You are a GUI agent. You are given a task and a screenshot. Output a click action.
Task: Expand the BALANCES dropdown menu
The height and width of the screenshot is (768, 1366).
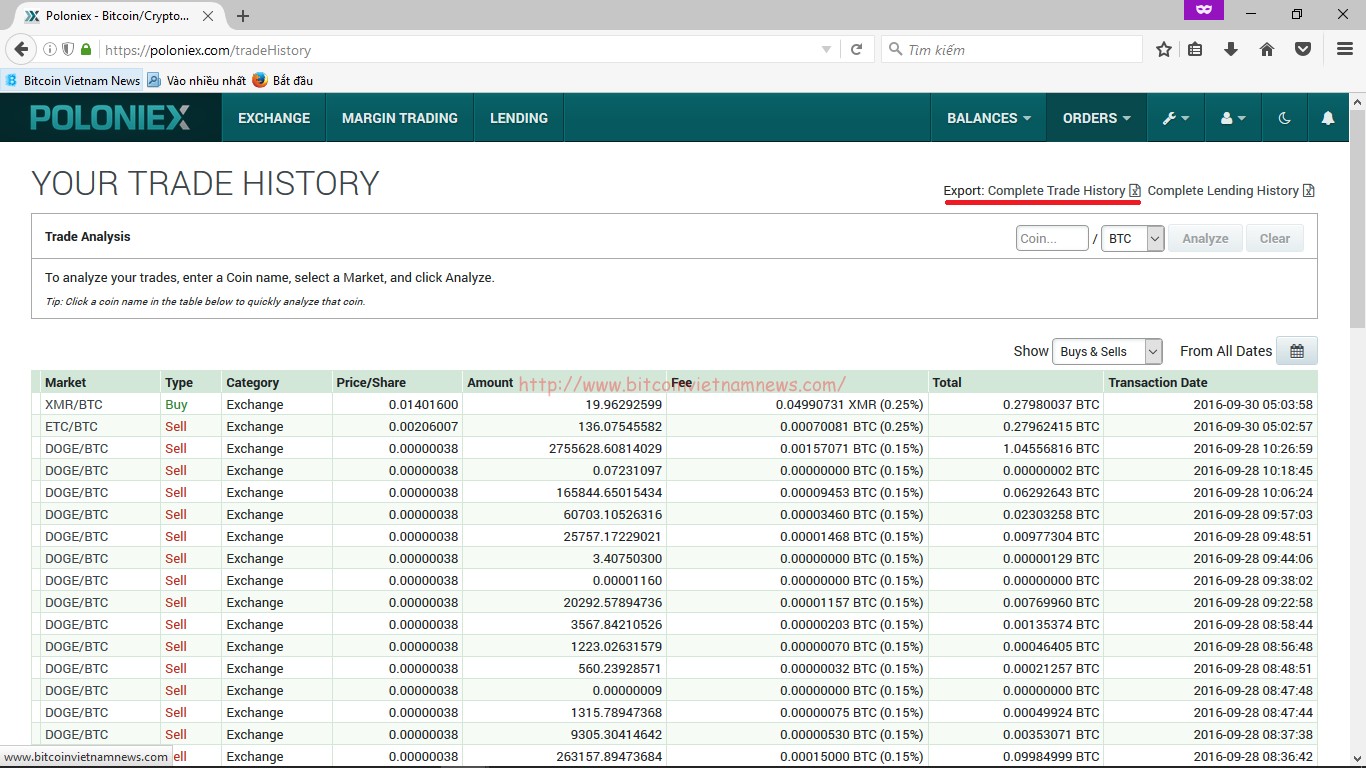[989, 118]
